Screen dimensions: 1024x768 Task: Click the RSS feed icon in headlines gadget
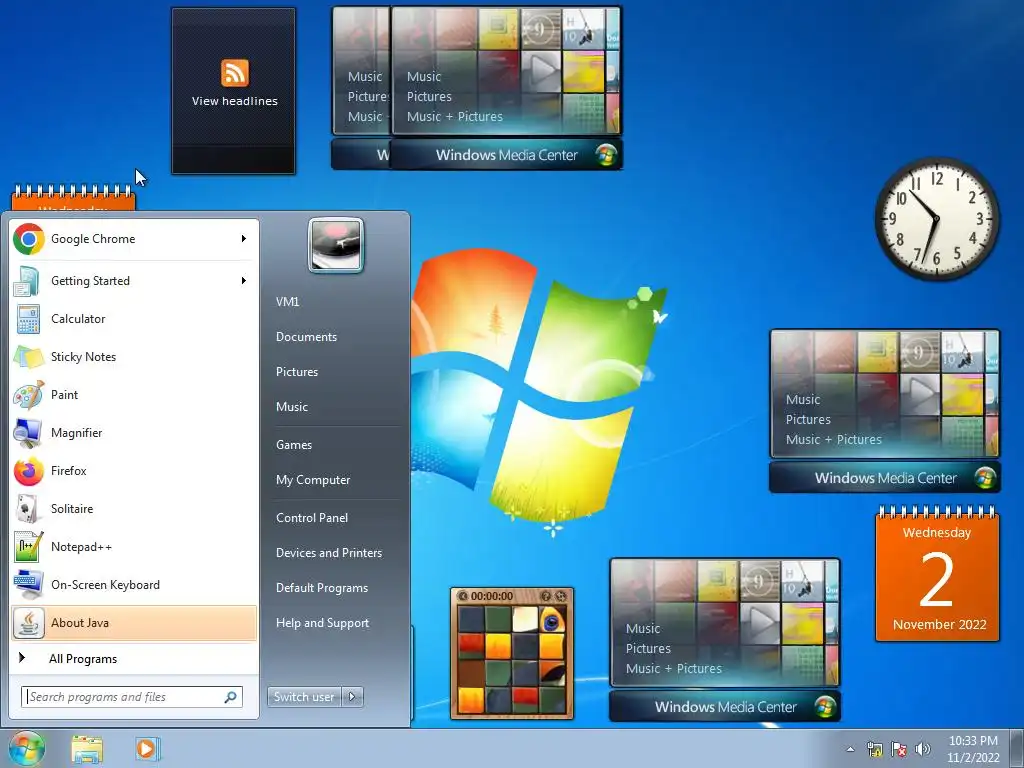[x=234, y=72]
